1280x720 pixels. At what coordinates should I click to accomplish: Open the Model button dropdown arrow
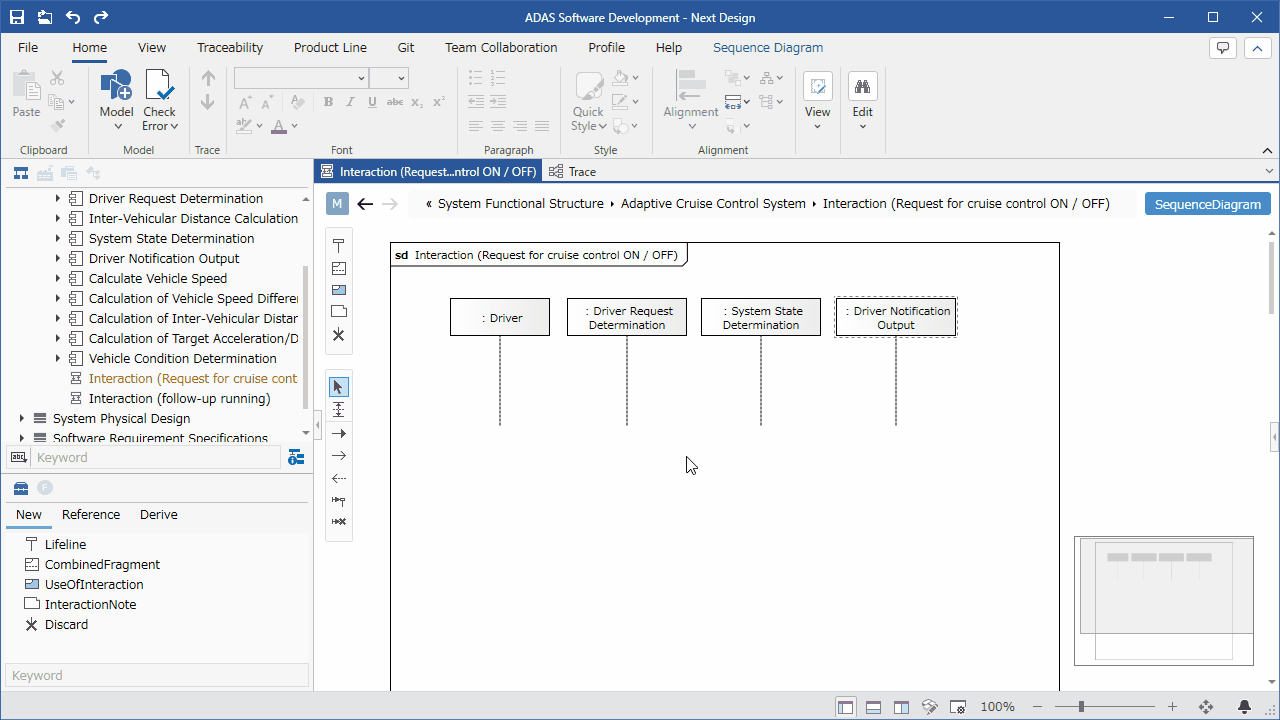117,126
